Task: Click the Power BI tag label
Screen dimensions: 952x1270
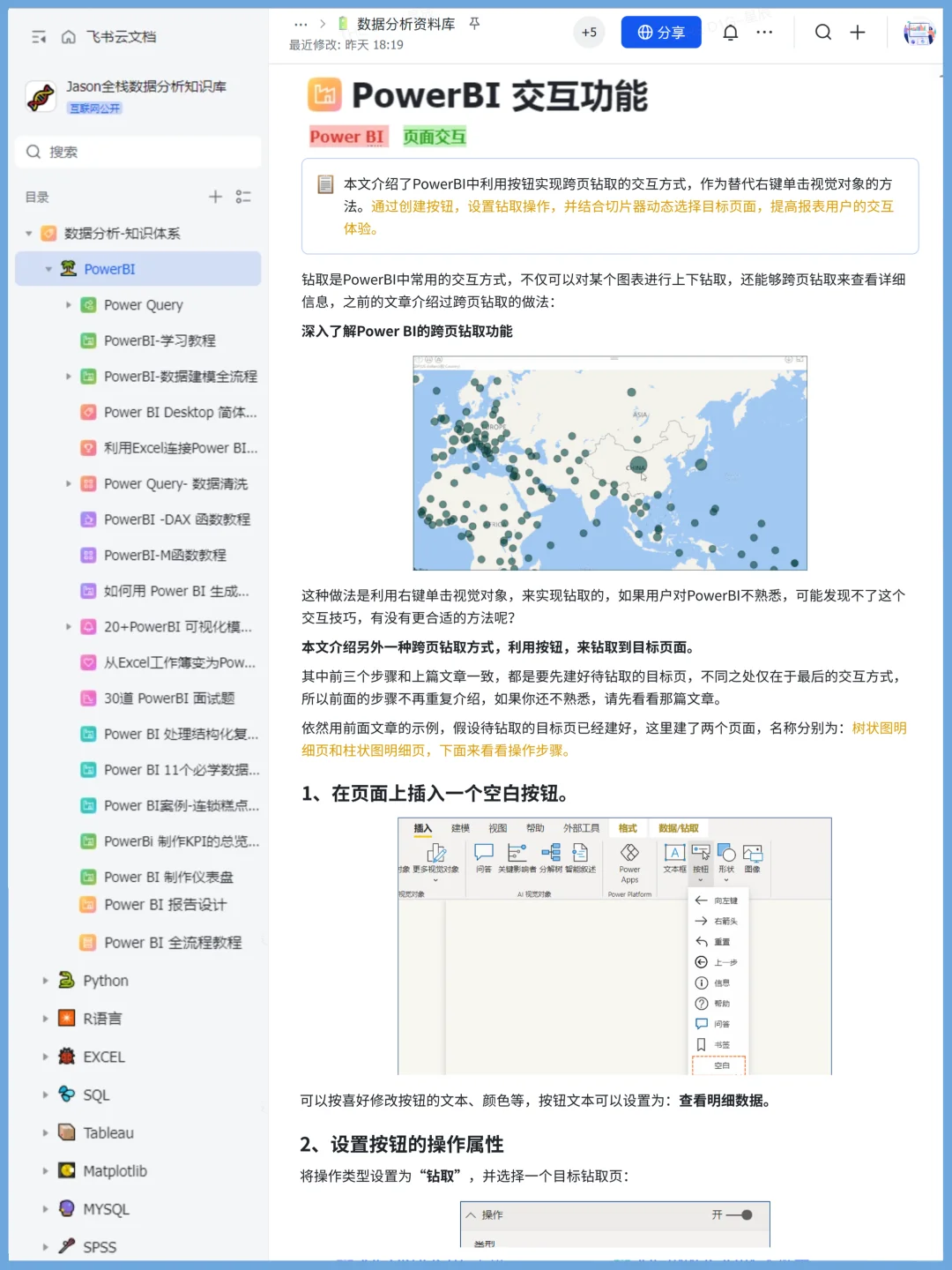Action: [x=346, y=137]
